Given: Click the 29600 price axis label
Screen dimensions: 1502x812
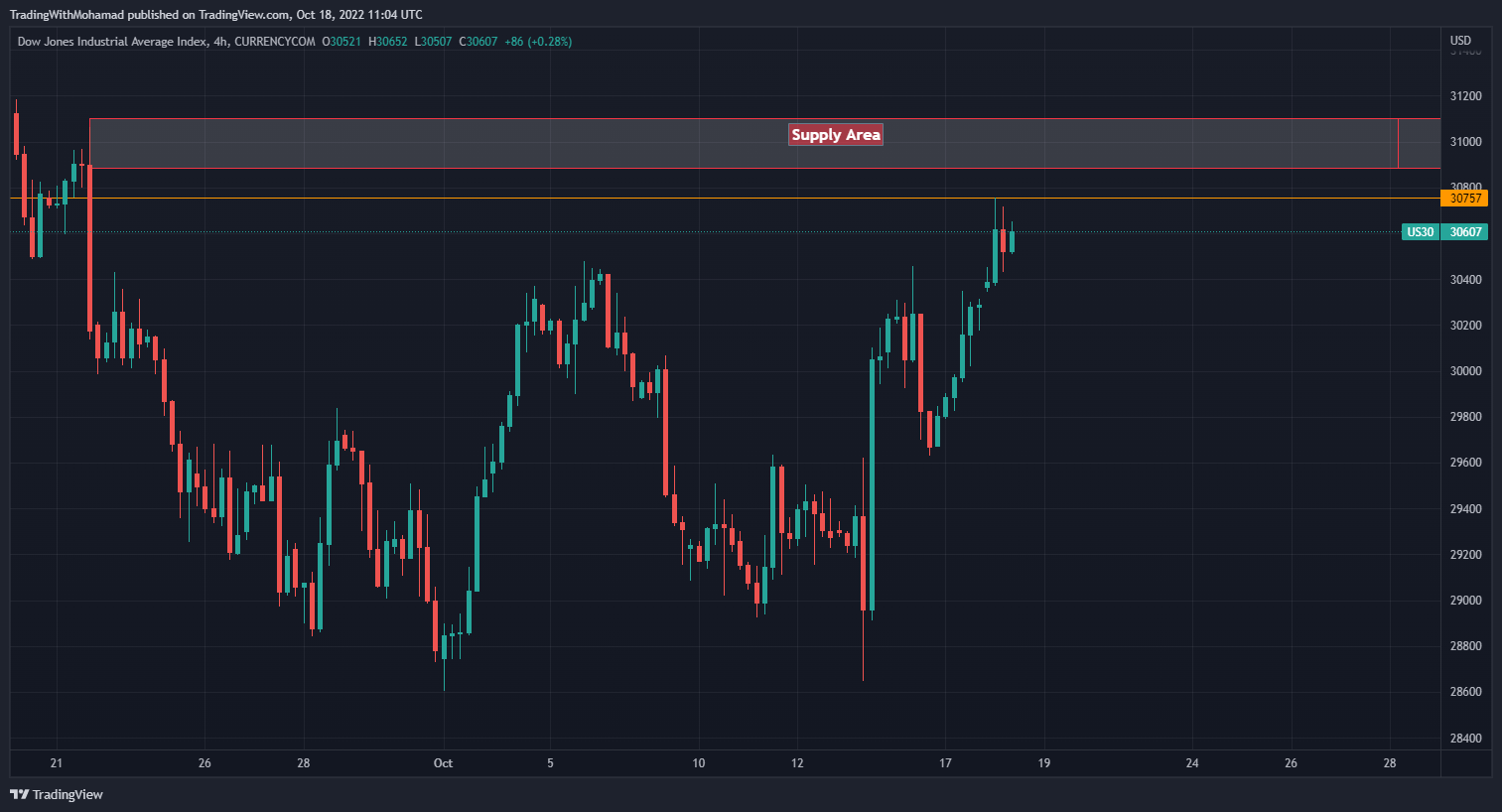Looking at the screenshot, I should (1465, 463).
